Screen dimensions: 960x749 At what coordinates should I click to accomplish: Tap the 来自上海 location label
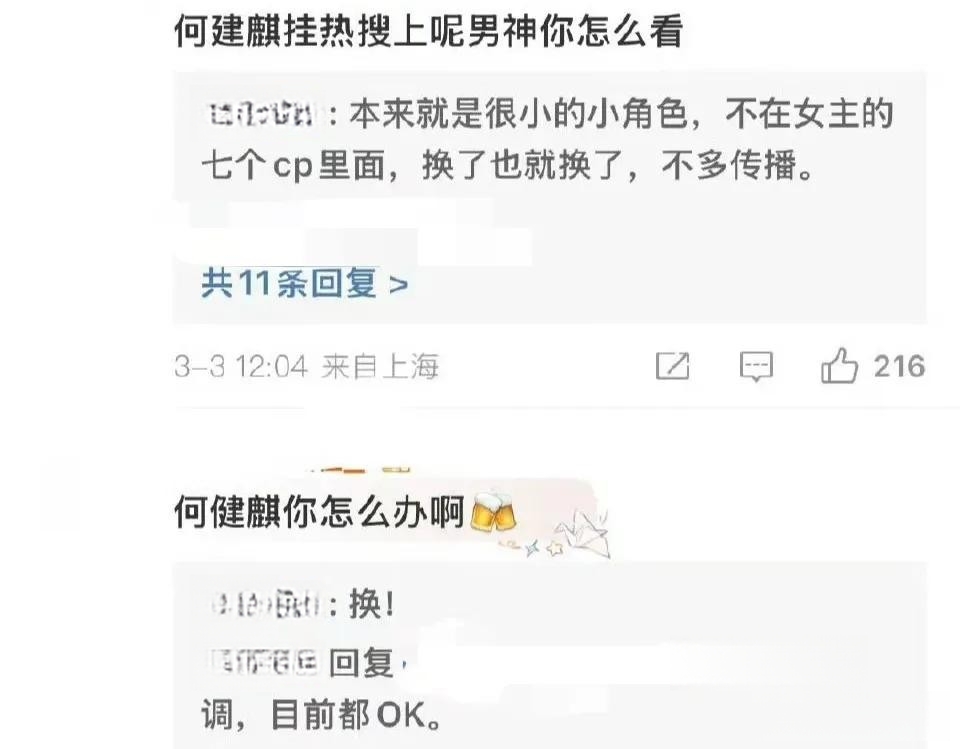(x=380, y=367)
